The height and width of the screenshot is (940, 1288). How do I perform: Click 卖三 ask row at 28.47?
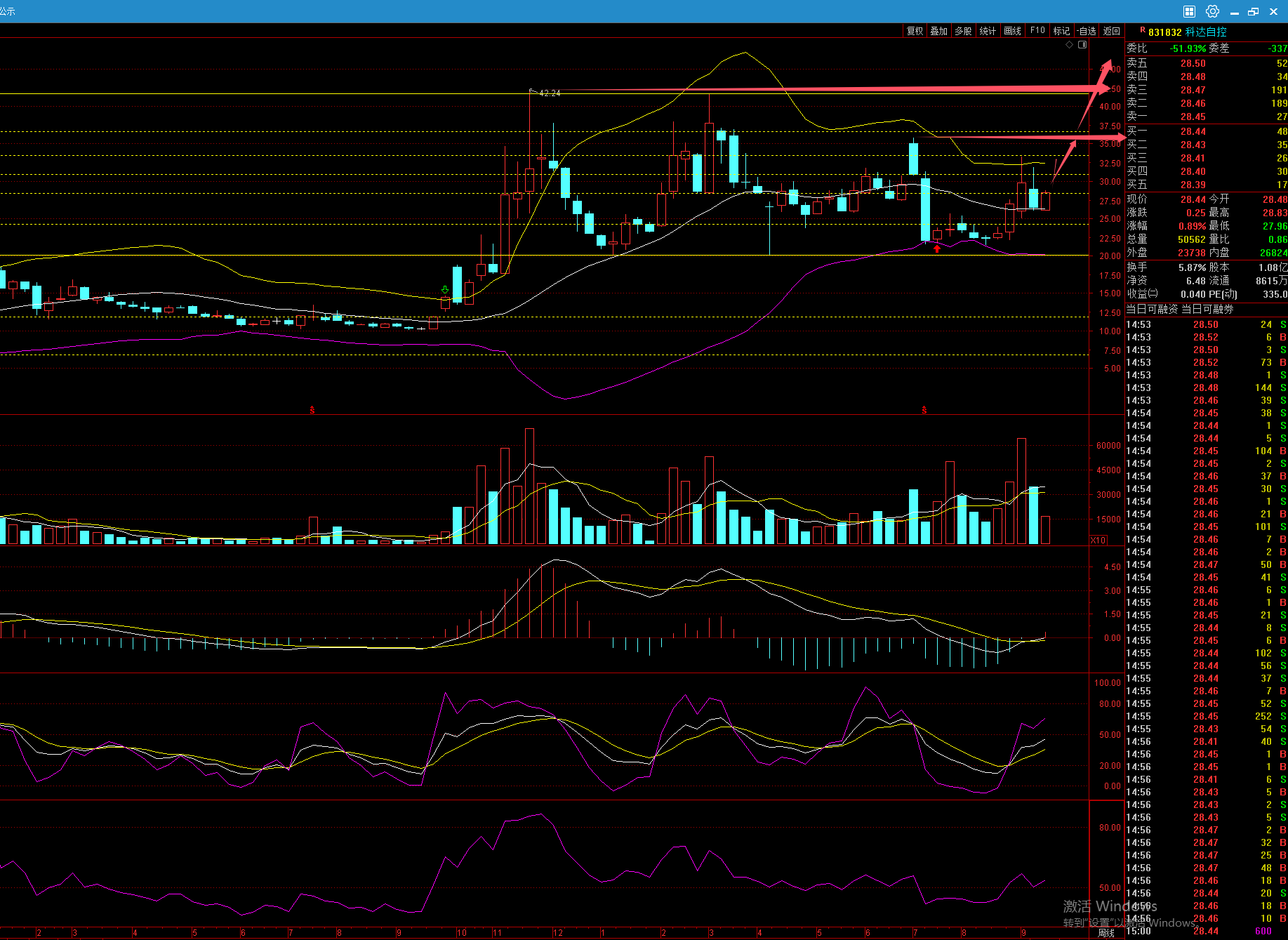click(x=1207, y=90)
